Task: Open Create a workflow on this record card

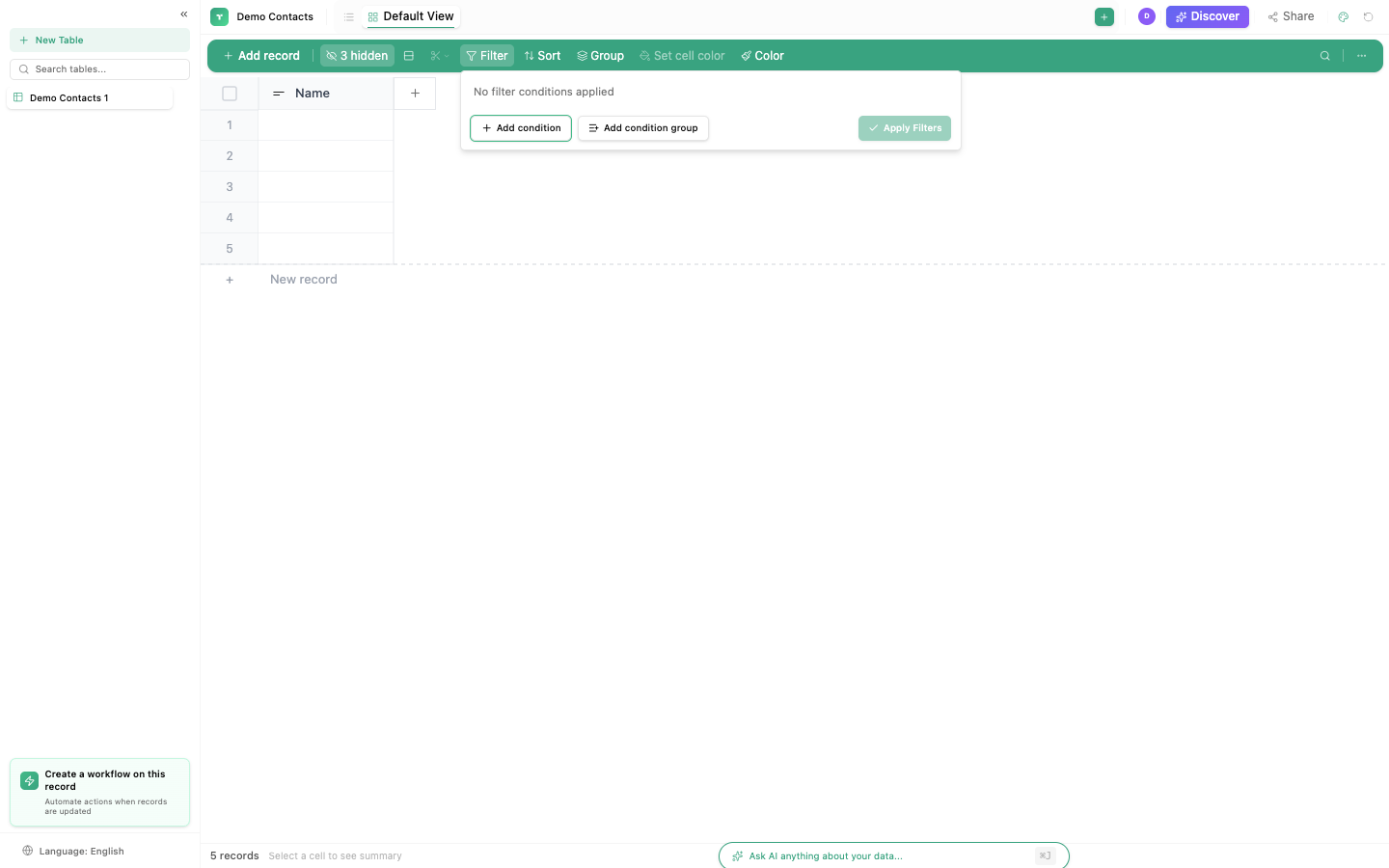Action: [99, 793]
